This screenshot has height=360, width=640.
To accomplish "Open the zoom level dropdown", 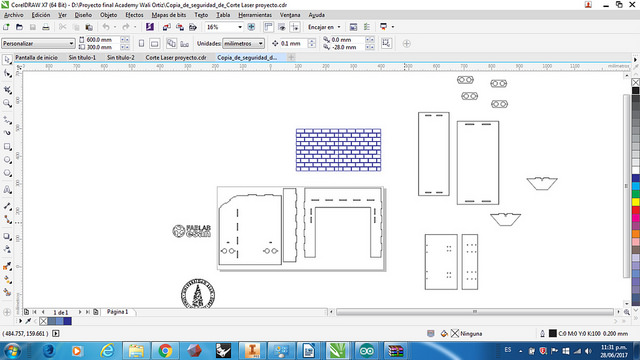I will 240,27.
